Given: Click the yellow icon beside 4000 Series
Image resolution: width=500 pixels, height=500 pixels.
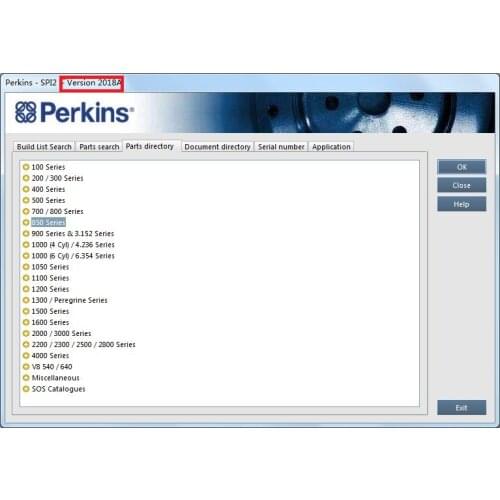Looking at the screenshot, I should (x=26, y=355).
